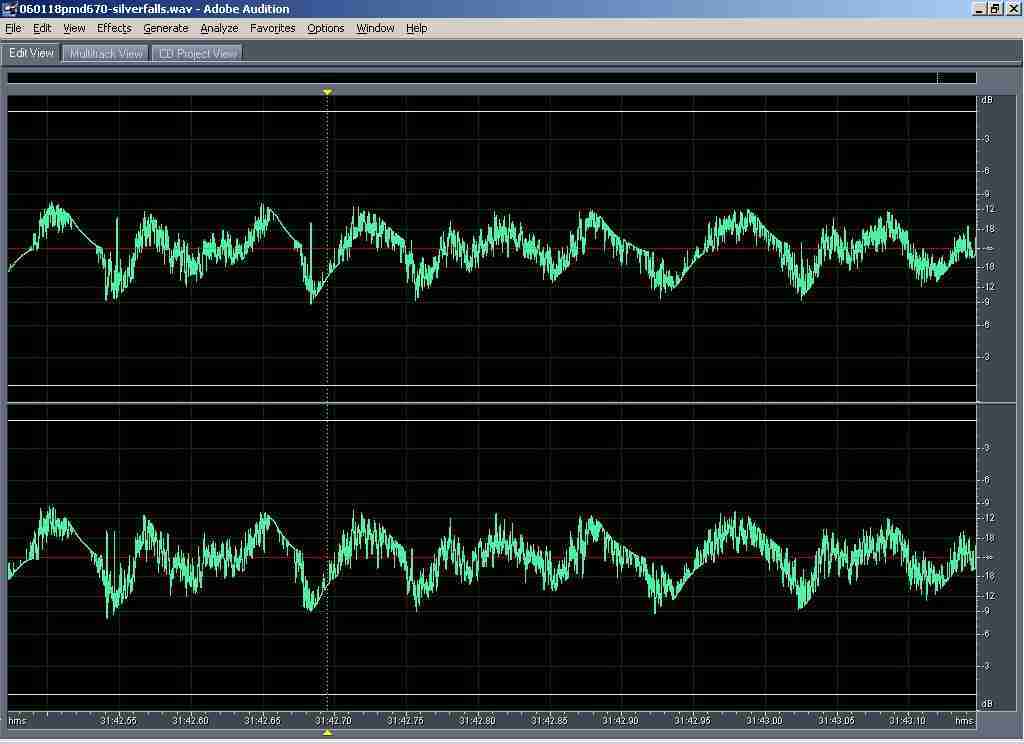Switch to the Multitrack View tab
The image size is (1024, 744).
pyautogui.click(x=106, y=54)
